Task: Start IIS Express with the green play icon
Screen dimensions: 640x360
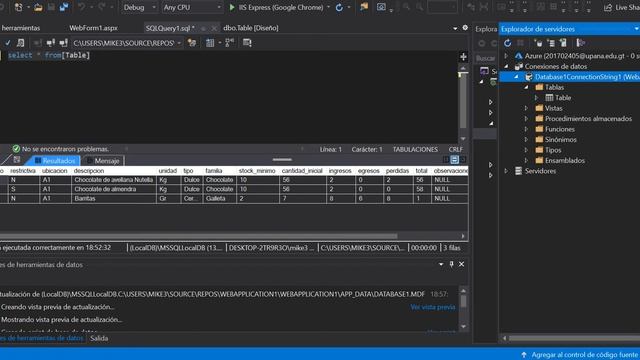Action: coord(232,7)
